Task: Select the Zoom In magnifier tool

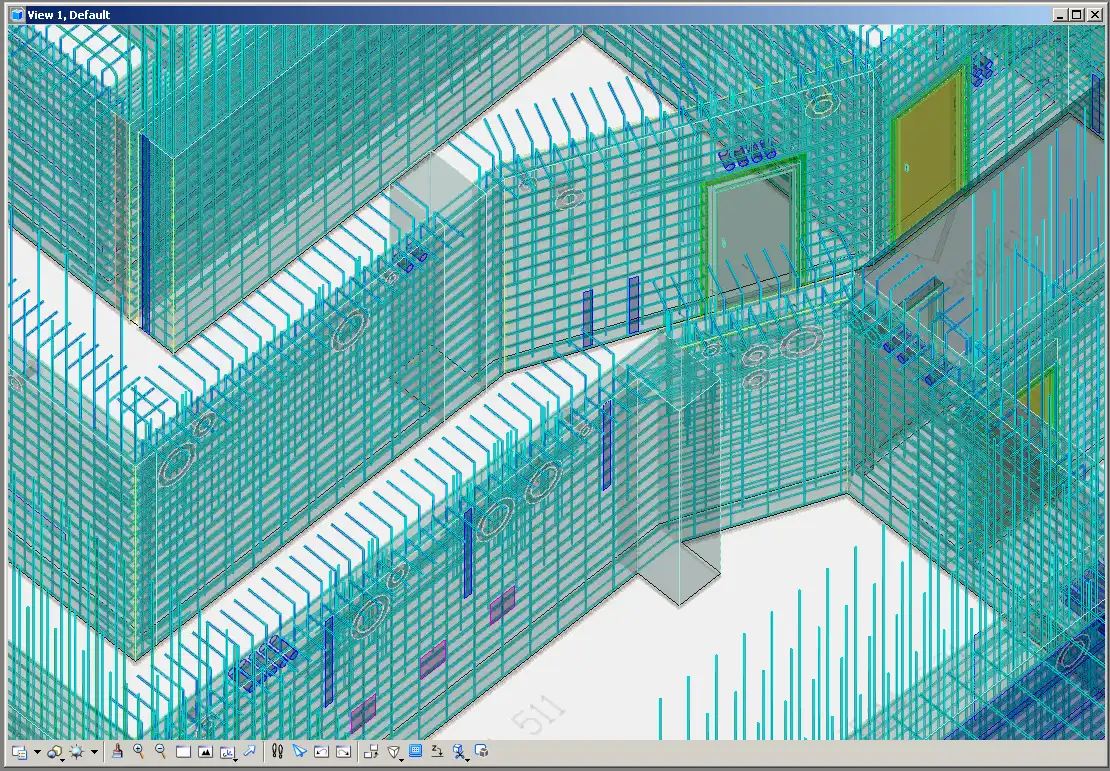Action: (x=139, y=751)
